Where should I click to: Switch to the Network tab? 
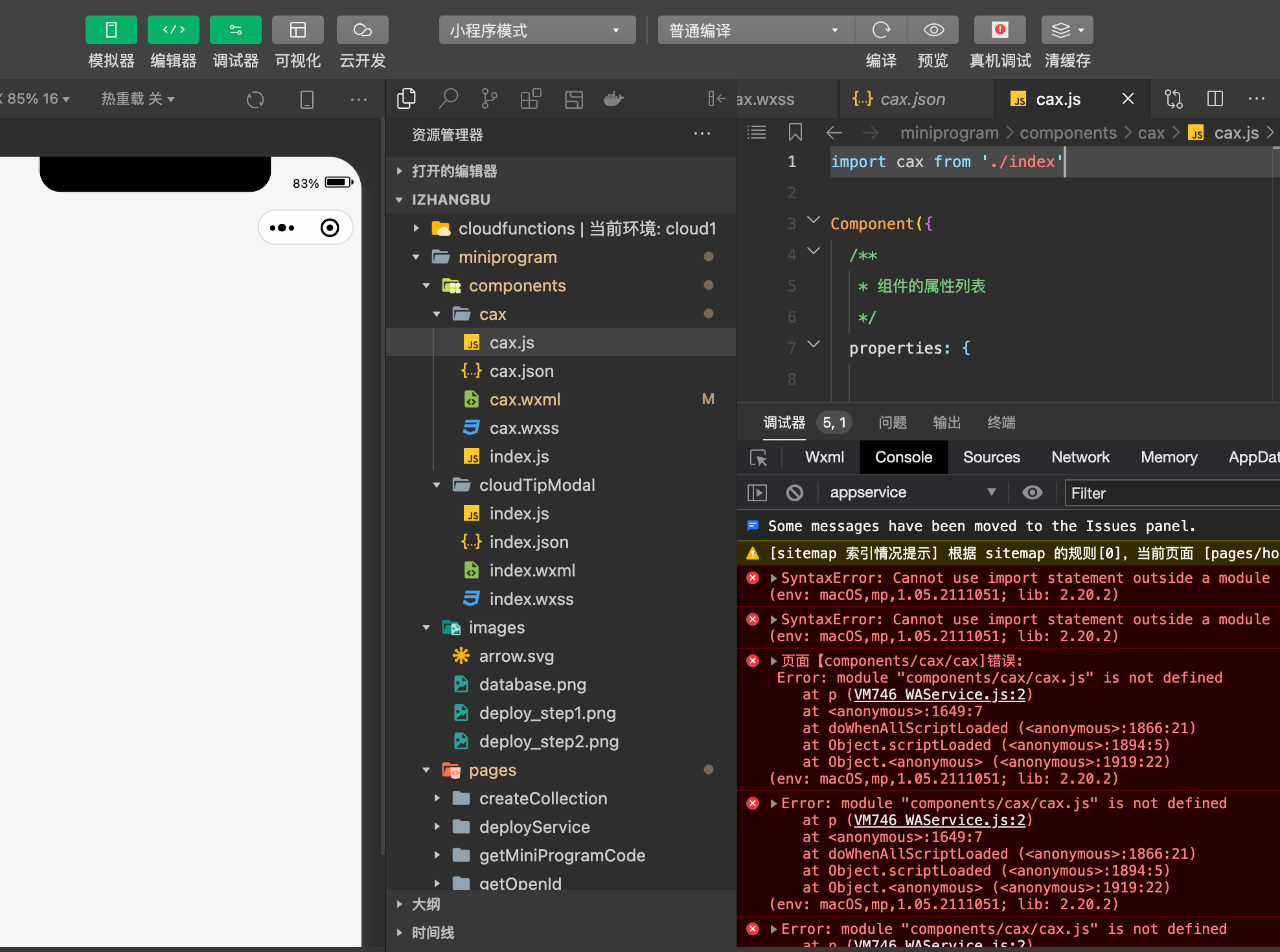coord(1080,457)
